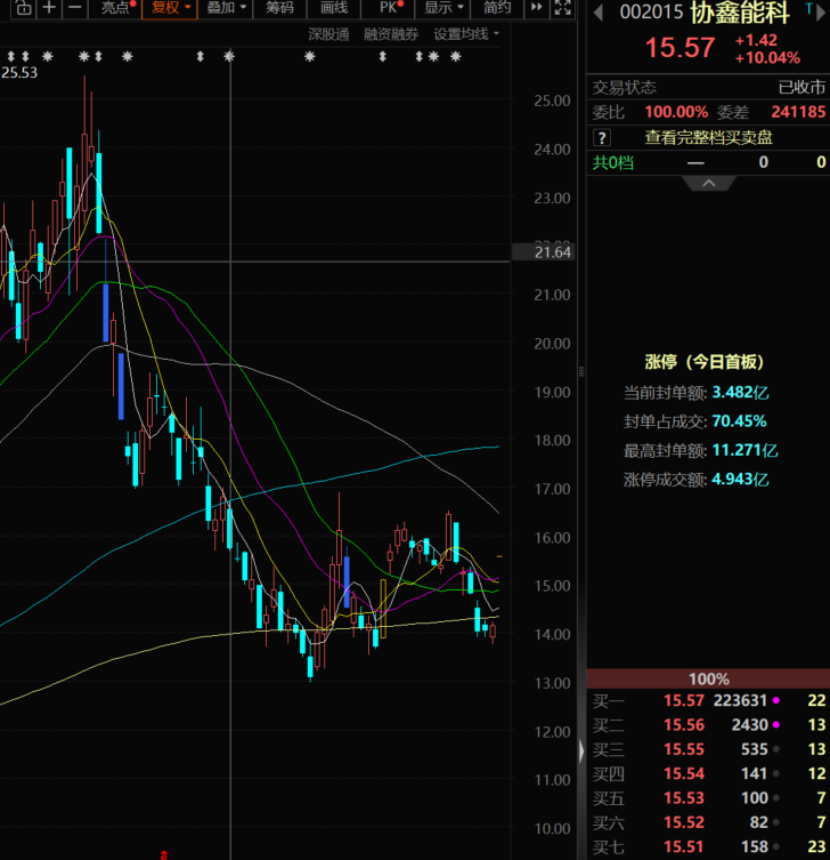Click the event marker on the crosshair line
The width and height of the screenshot is (830, 860).
[x=229, y=56]
